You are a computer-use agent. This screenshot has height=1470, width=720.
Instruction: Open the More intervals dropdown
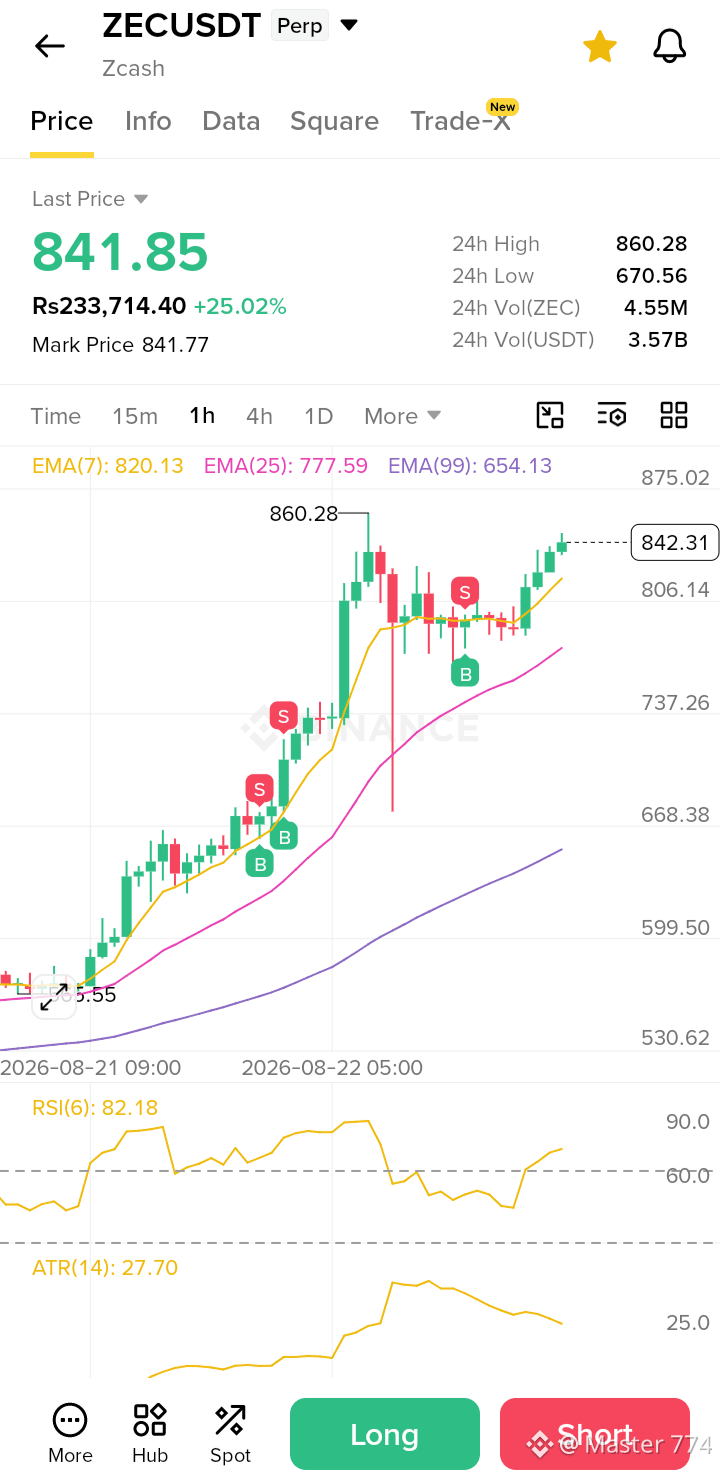pos(402,416)
